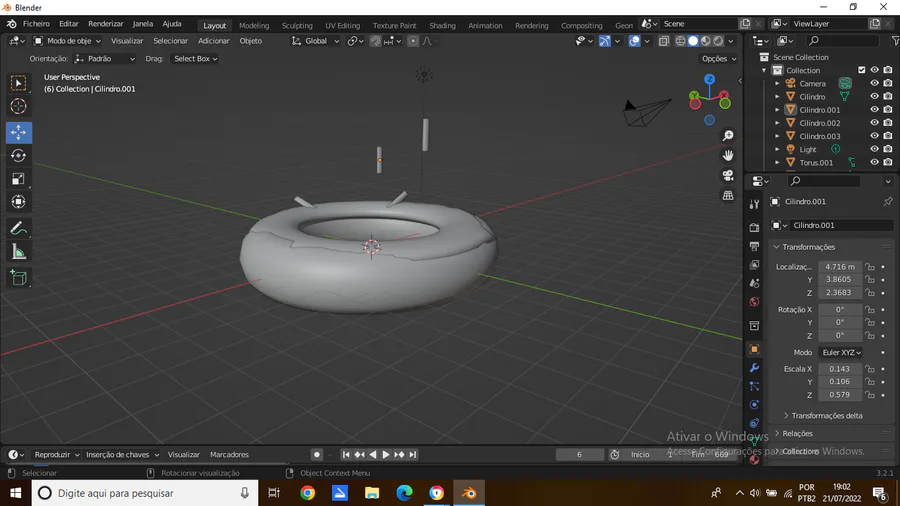Open the Modifiers wrench tab
This screenshot has width=900, height=506.
754,368
